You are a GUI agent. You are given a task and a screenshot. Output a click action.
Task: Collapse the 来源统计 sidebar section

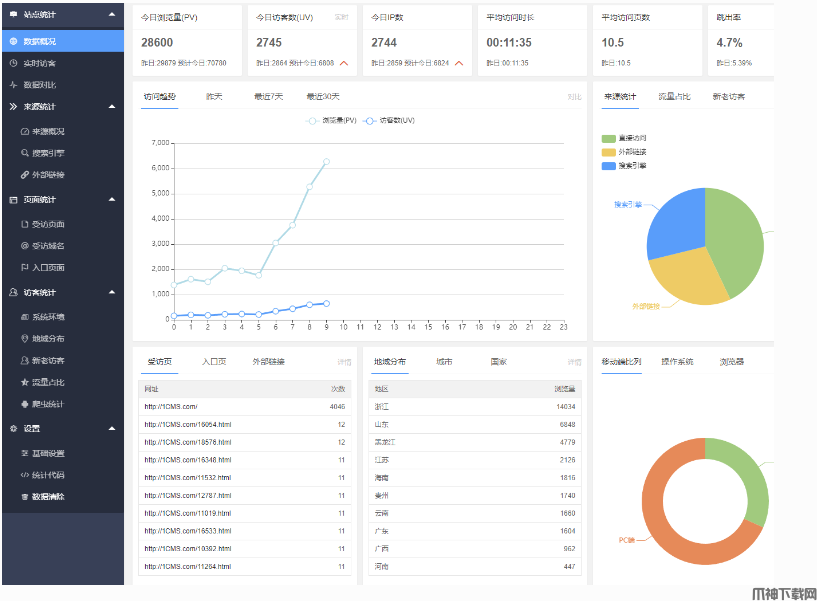pos(113,107)
